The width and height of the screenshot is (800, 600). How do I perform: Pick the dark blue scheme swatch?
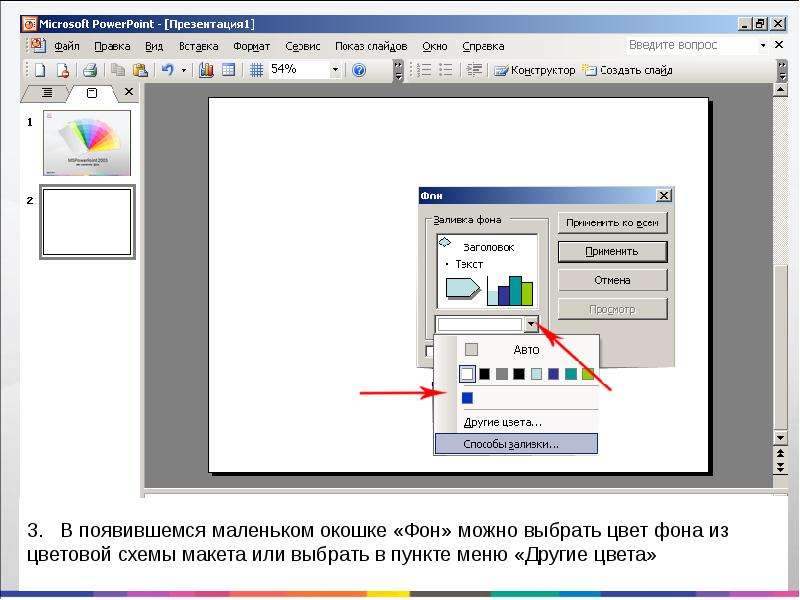point(554,374)
